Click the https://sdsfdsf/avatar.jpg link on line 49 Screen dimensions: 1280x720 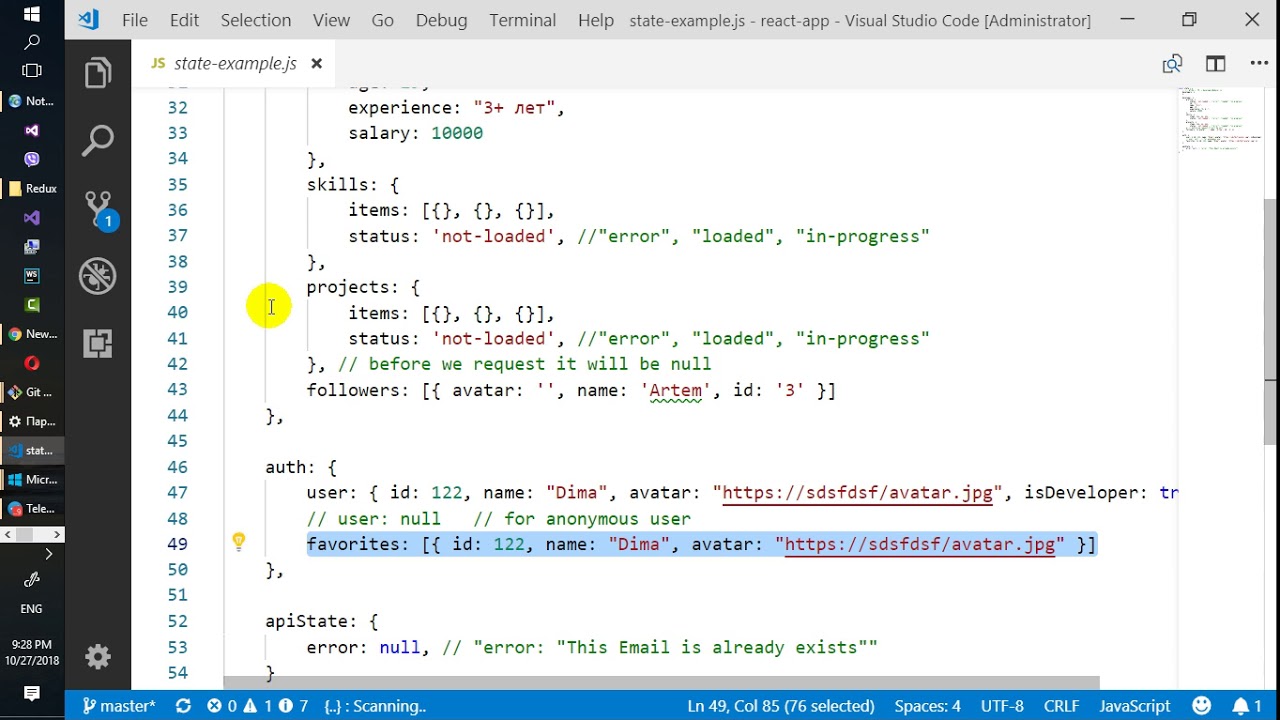click(x=920, y=545)
